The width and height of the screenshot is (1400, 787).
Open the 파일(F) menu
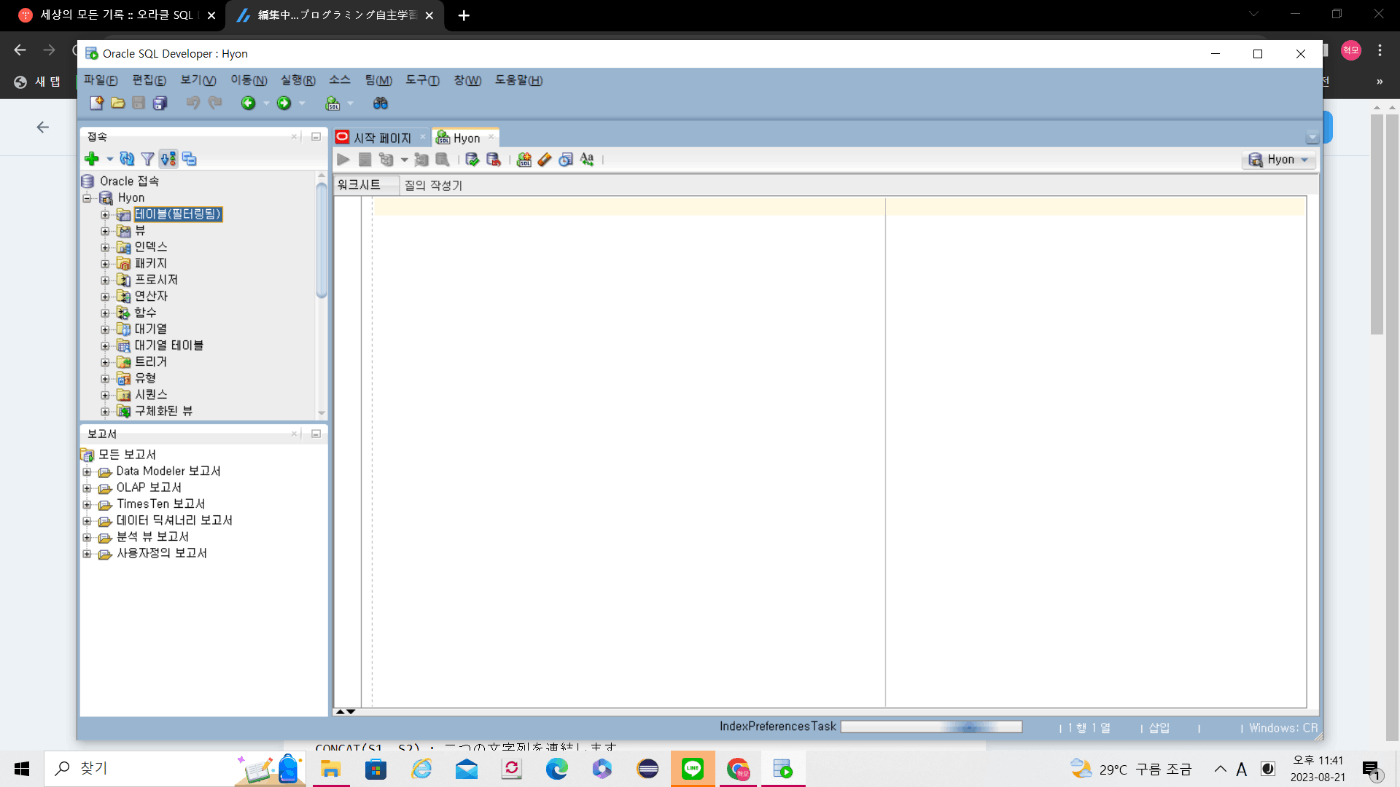coord(101,80)
